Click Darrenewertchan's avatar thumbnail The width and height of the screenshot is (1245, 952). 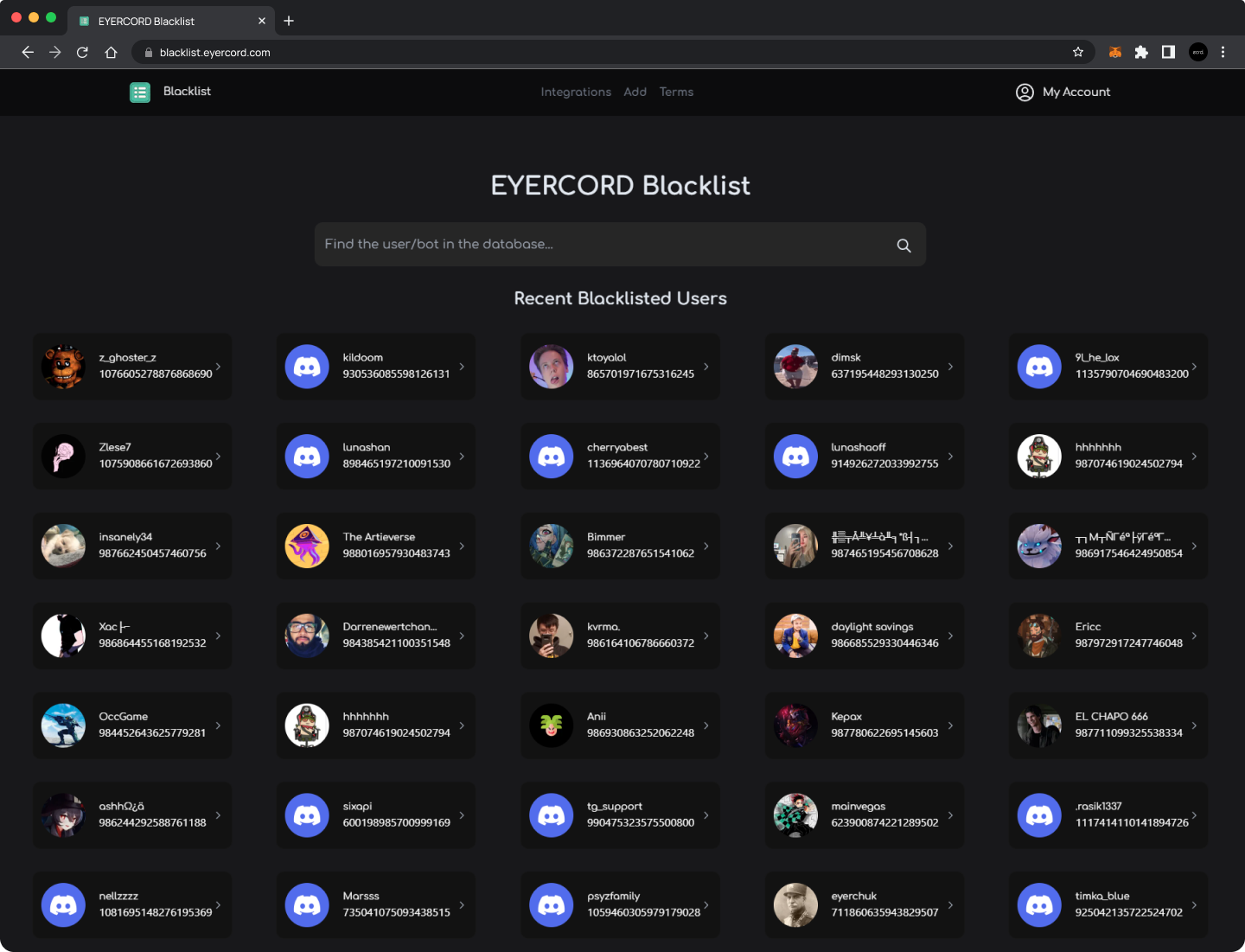(307, 636)
